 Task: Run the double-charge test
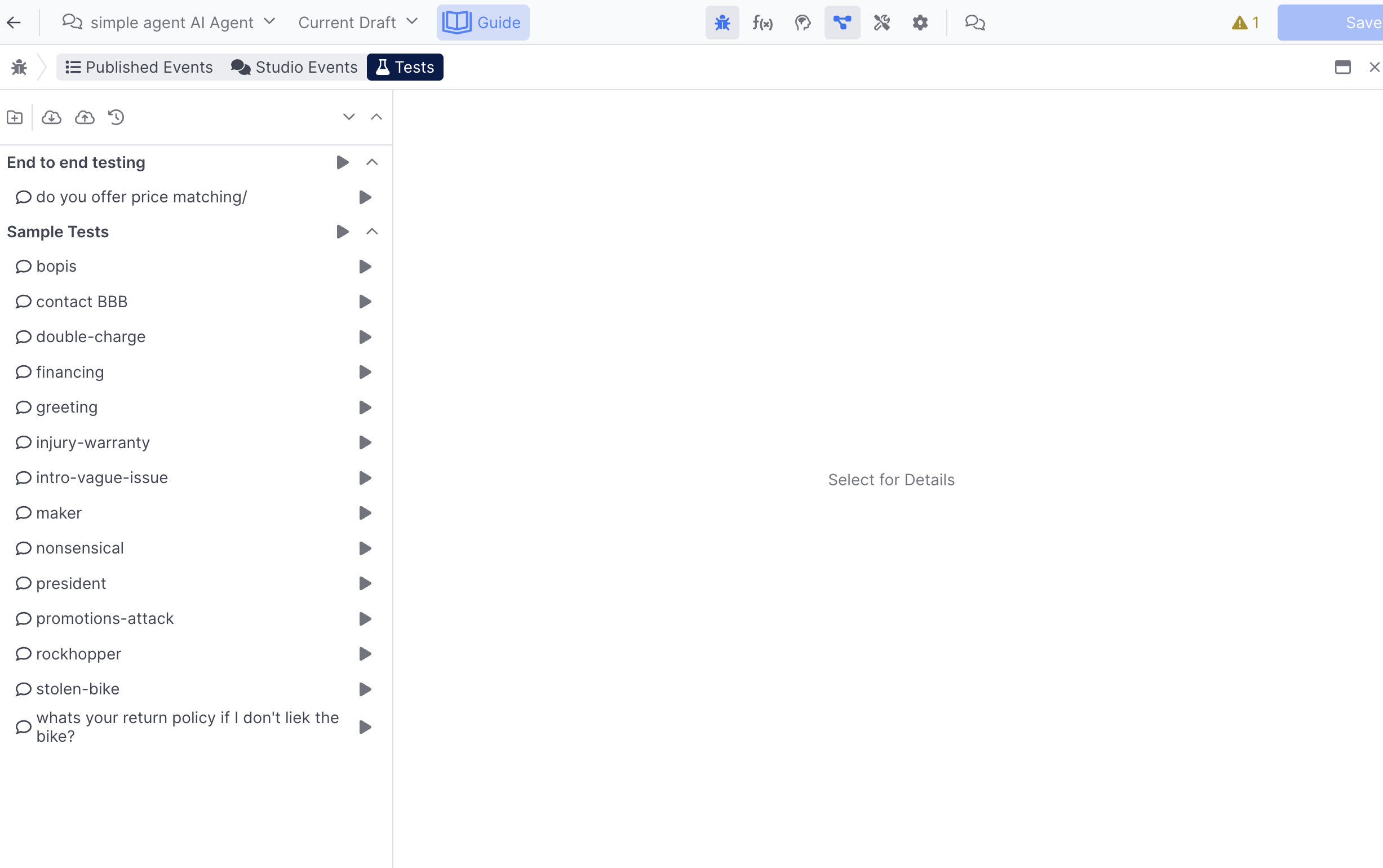click(x=365, y=337)
